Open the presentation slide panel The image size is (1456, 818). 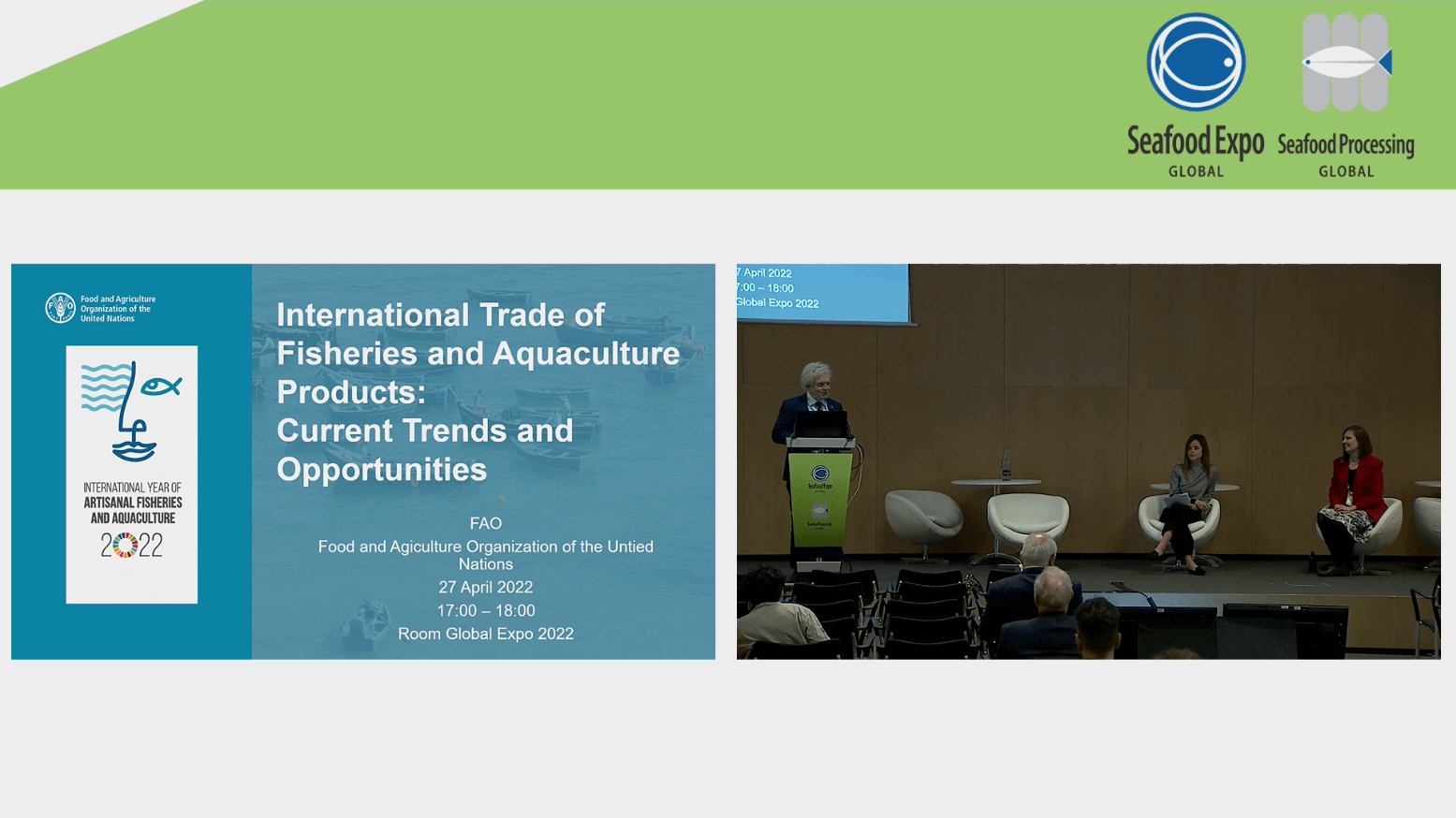[x=363, y=461]
